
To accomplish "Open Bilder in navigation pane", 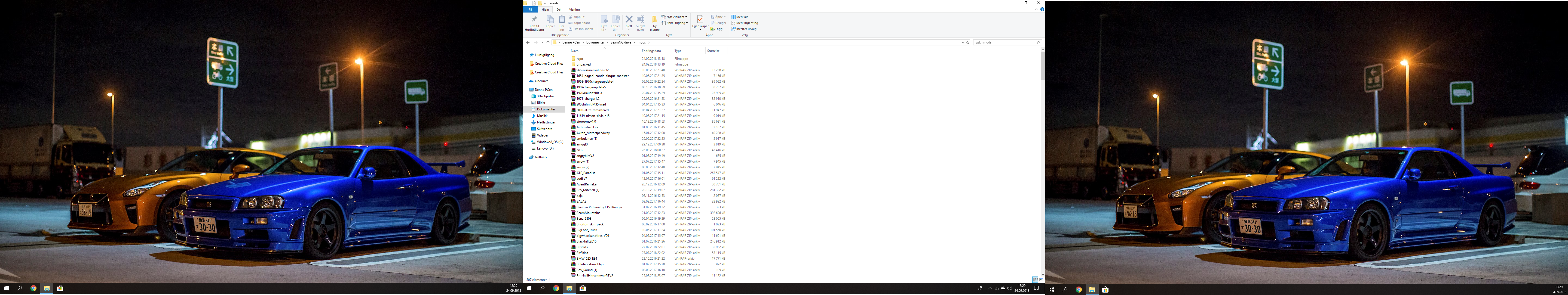I will click(x=538, y=103).
